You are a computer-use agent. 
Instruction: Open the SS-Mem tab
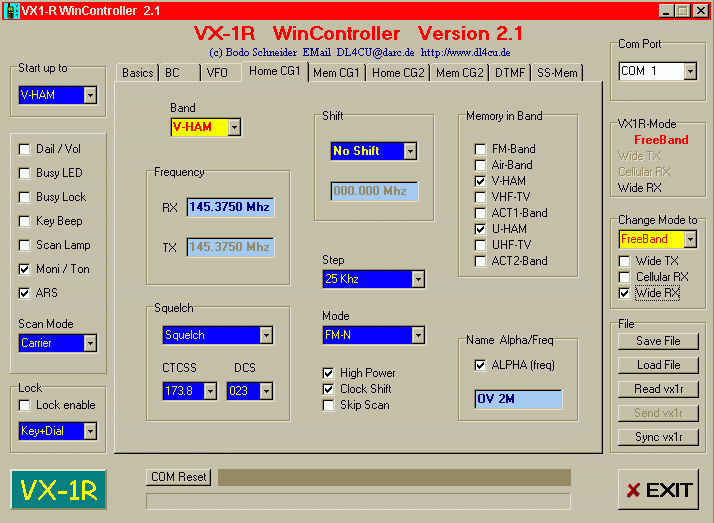(557, 73)
